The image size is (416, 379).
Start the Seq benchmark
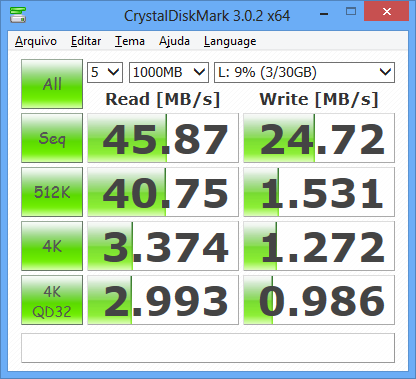52,138
